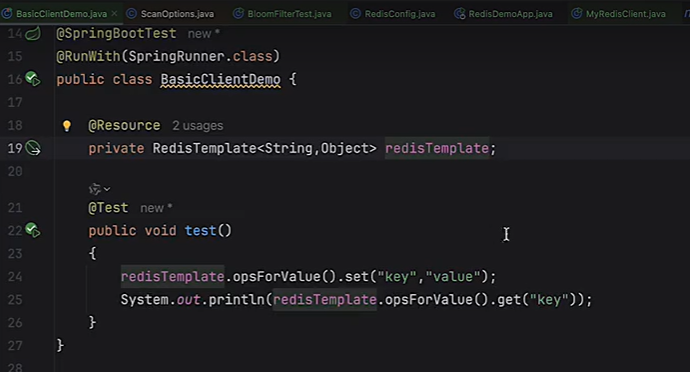This screenshot has width=690, height=372.
Task: Click the BasicClientDemo.java tab file icon
Action: [x=7, y=14]
